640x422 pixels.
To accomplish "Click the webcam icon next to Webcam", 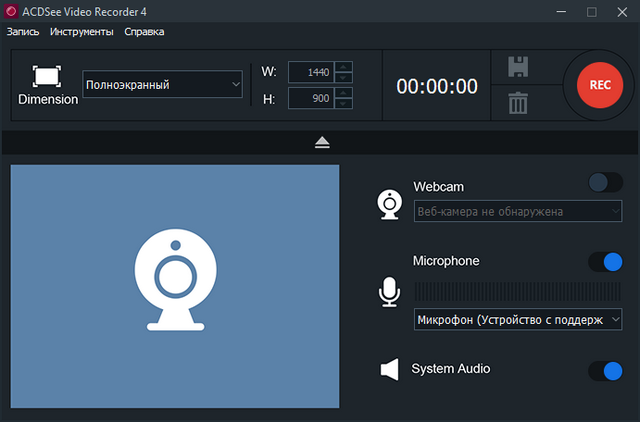I will click(389, 203).
